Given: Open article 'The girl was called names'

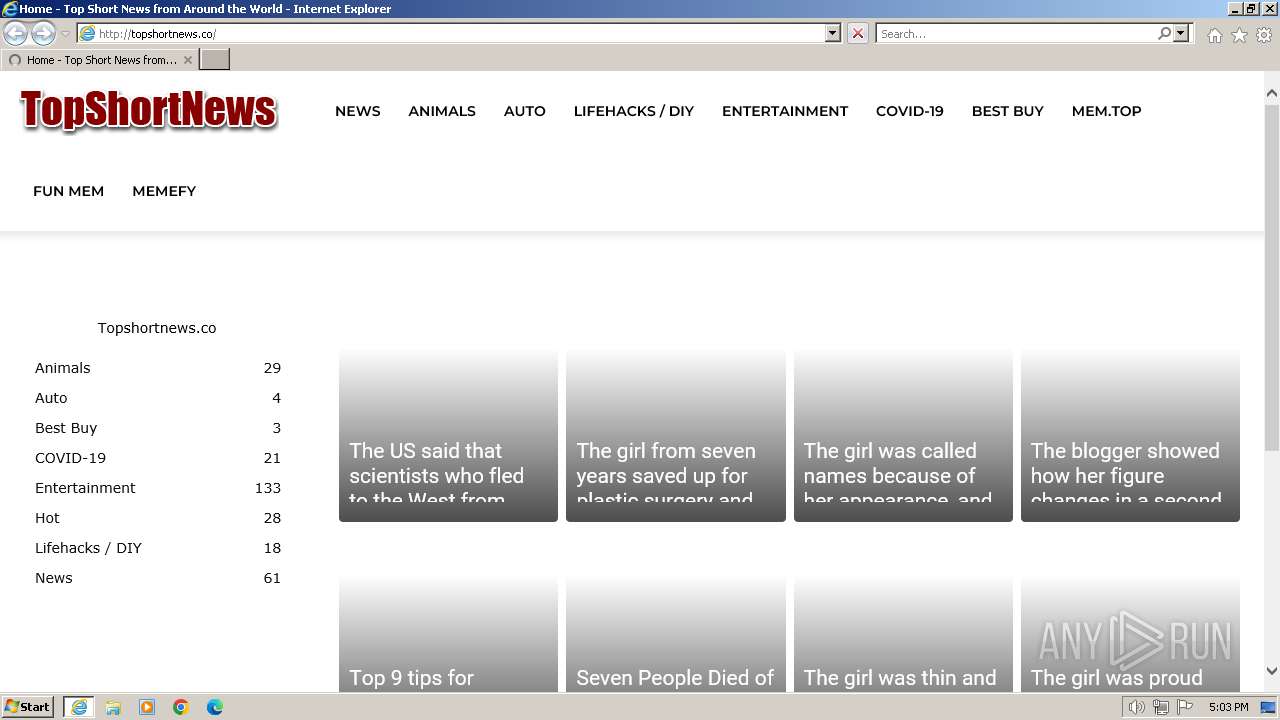Looking at the screenshot, I should [903, 436].
